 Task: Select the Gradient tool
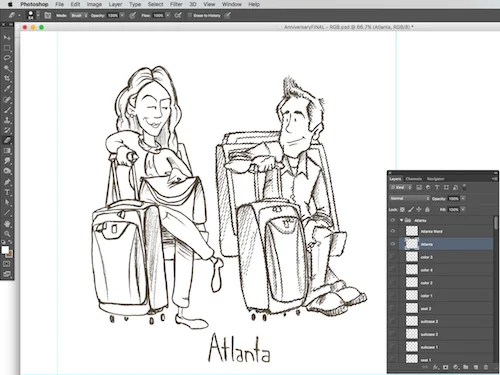7,151
